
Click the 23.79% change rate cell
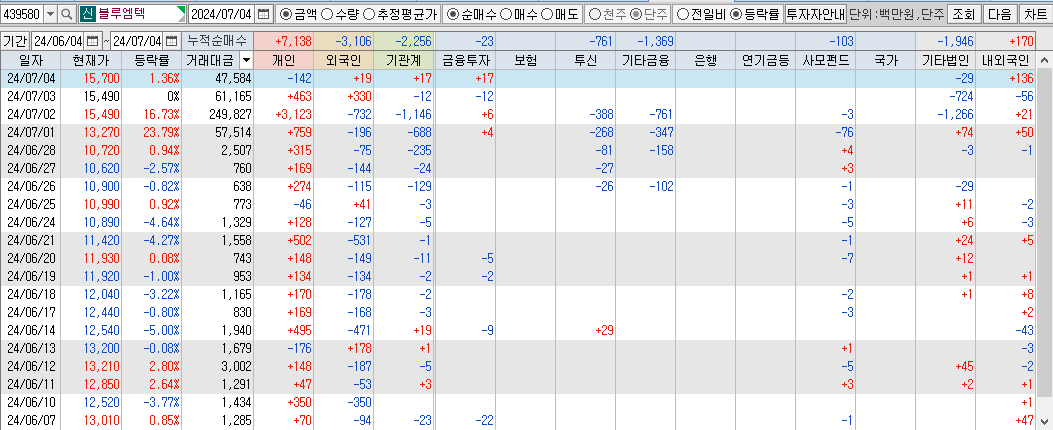click(x=152, y=132)
